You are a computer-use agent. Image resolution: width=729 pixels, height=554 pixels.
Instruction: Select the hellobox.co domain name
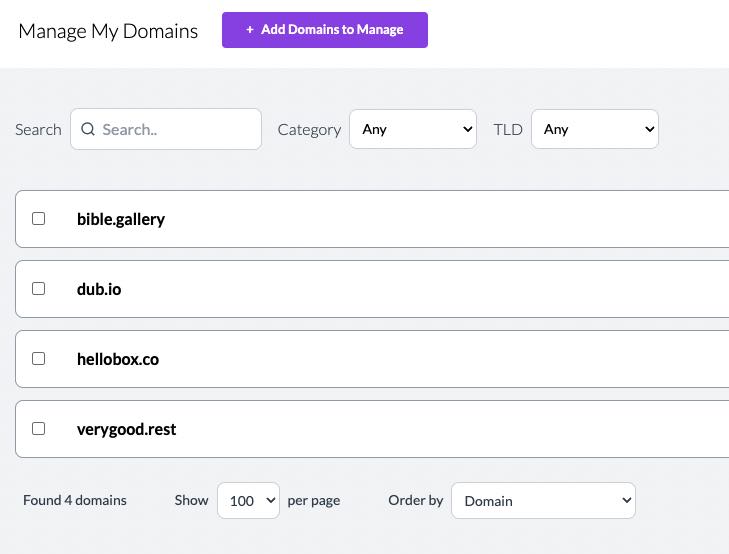point(118,359)
